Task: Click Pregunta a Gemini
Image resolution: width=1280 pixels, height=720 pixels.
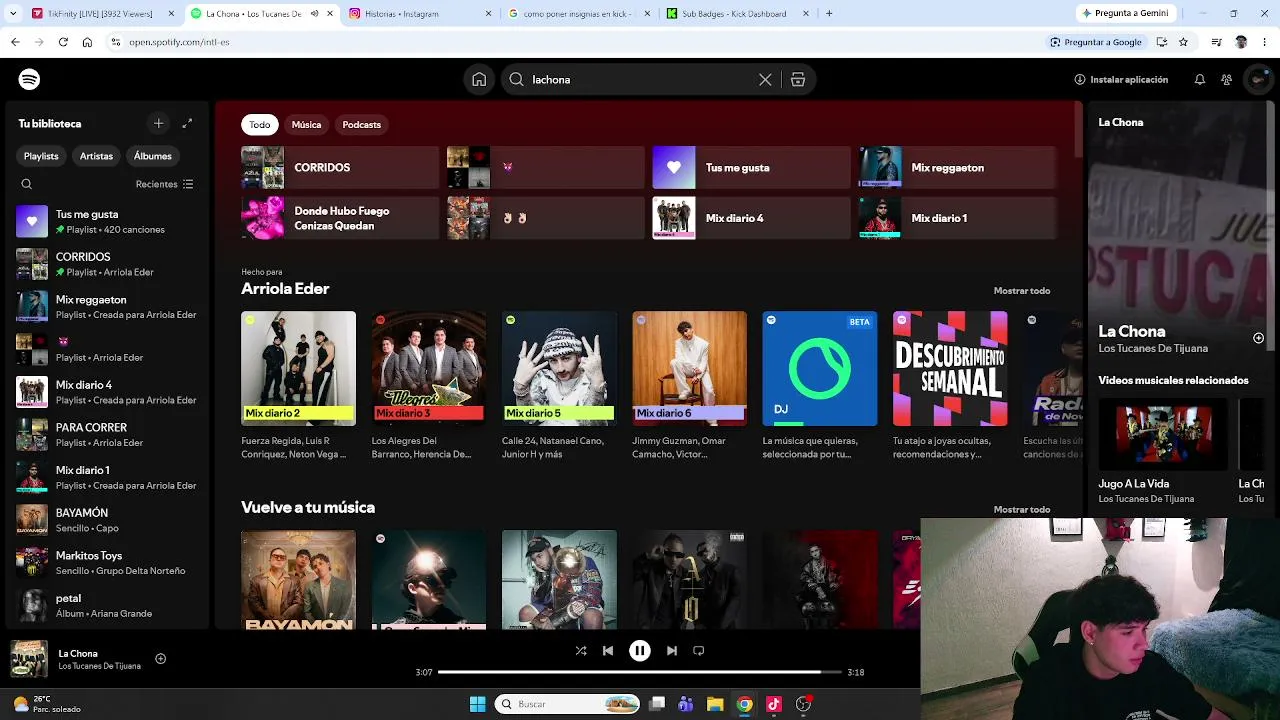Action: (x=1125, y=14)
